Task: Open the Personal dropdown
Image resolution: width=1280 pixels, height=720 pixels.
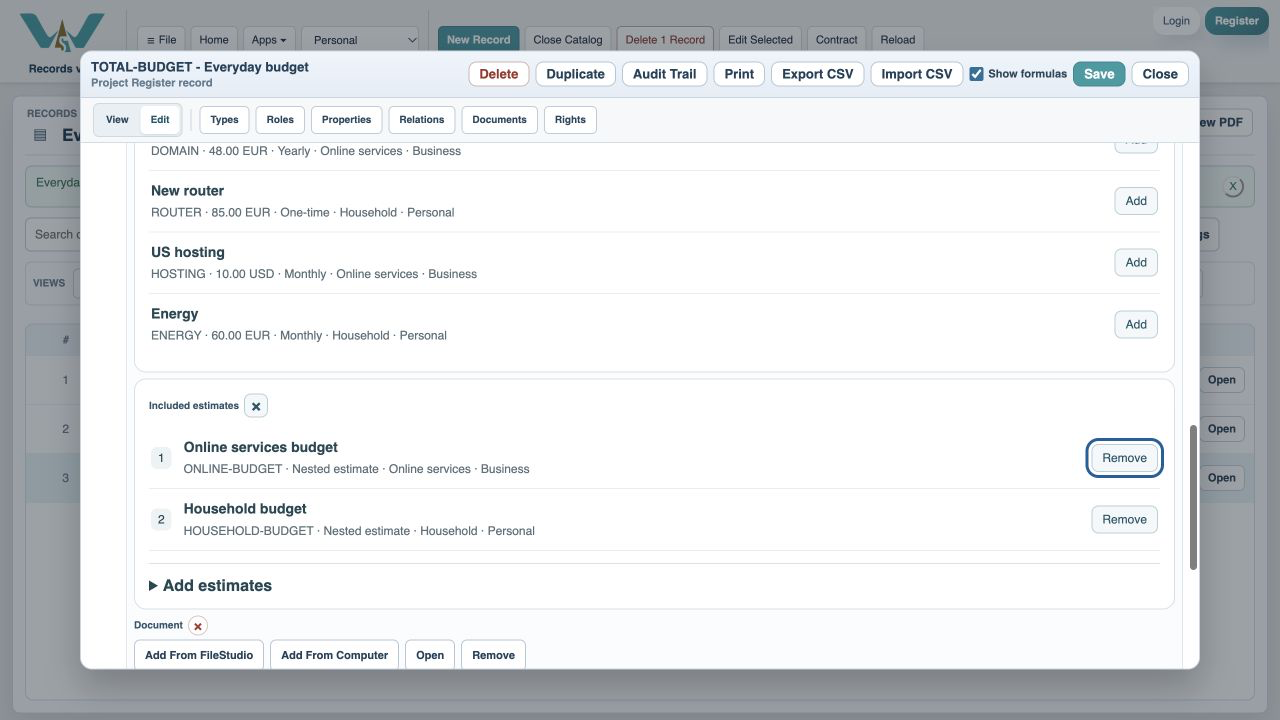Action: [x=361, y=40]
